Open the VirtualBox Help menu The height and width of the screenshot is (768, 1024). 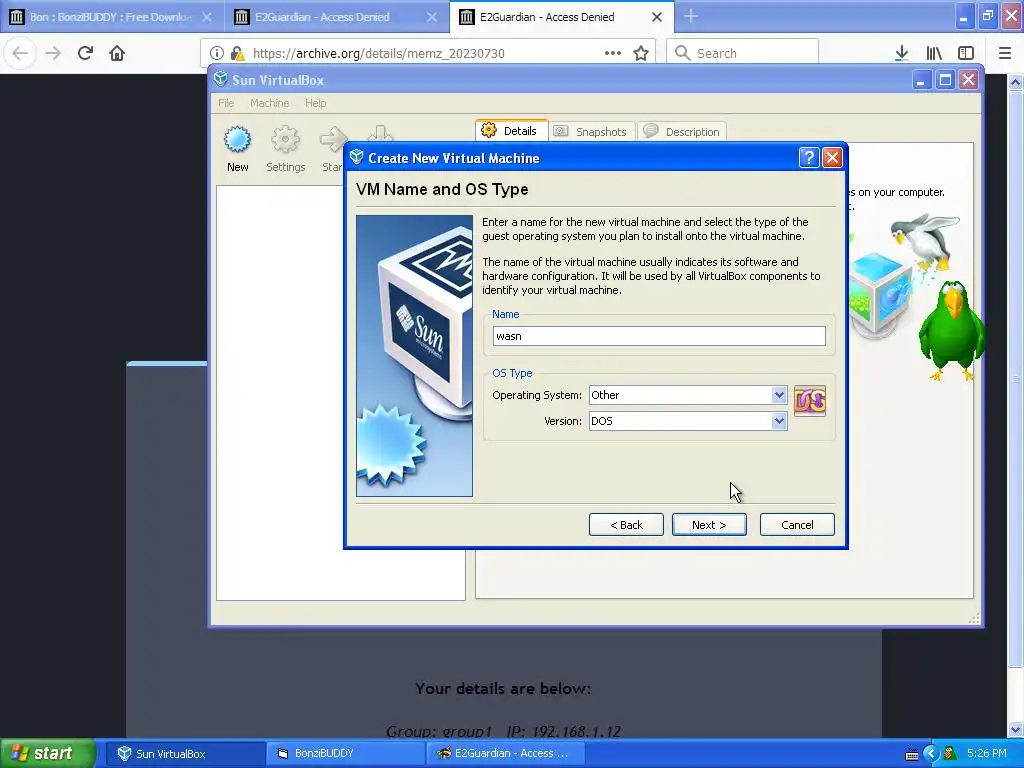[x=315, y=103]
